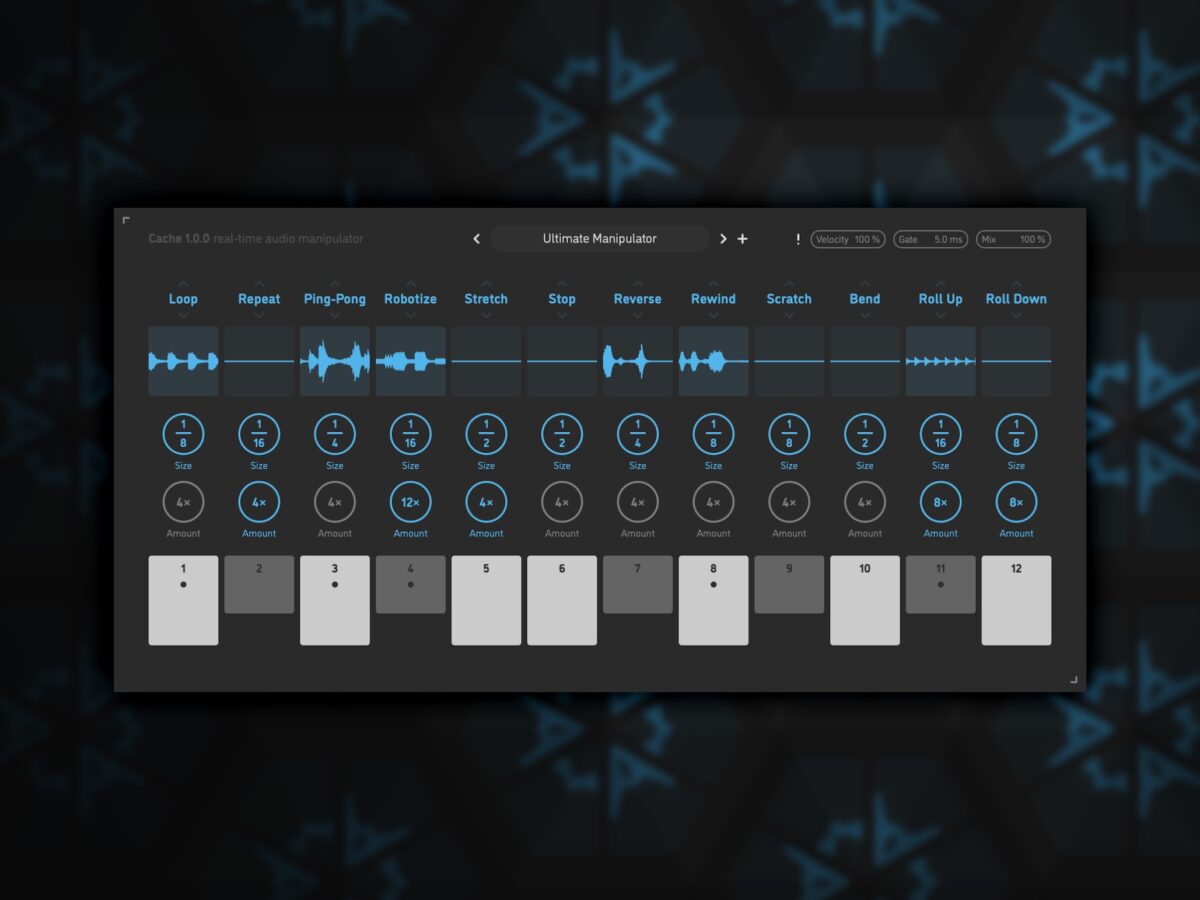Click the exclamation mark icon
This screenshot has height=900, width=1200.
[798, 239]
